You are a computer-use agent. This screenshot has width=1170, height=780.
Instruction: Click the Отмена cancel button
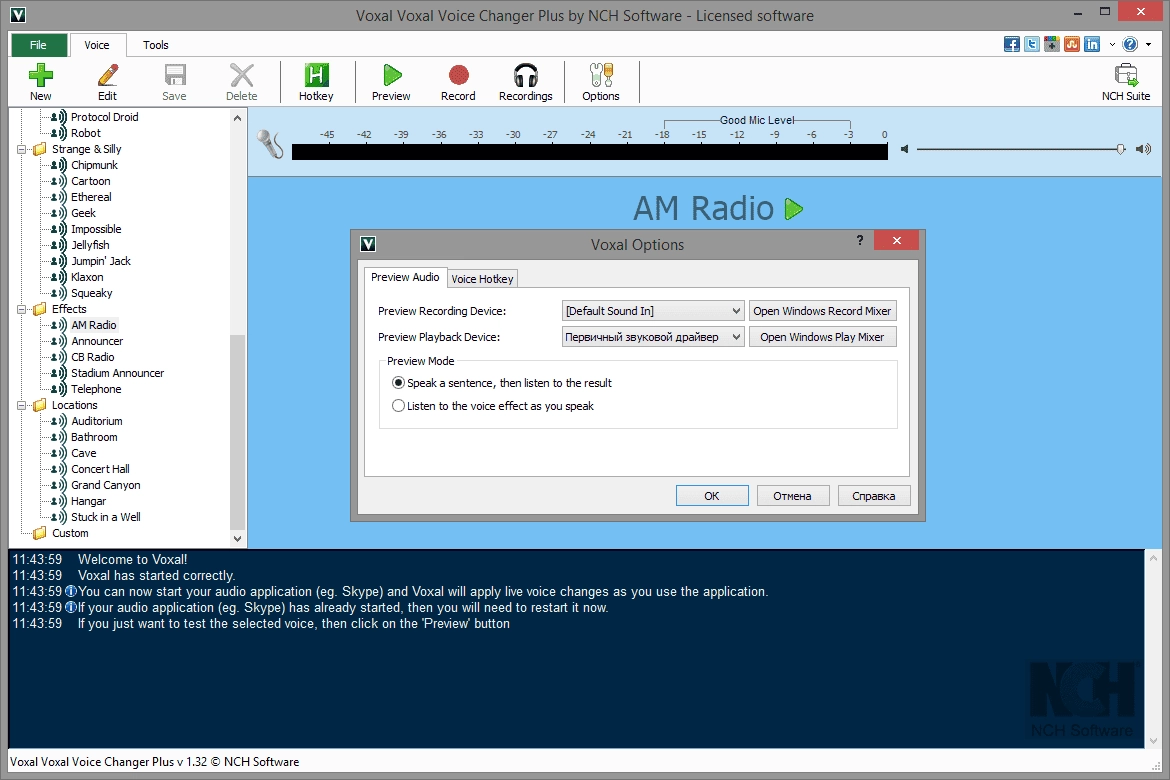coord(792,496)
